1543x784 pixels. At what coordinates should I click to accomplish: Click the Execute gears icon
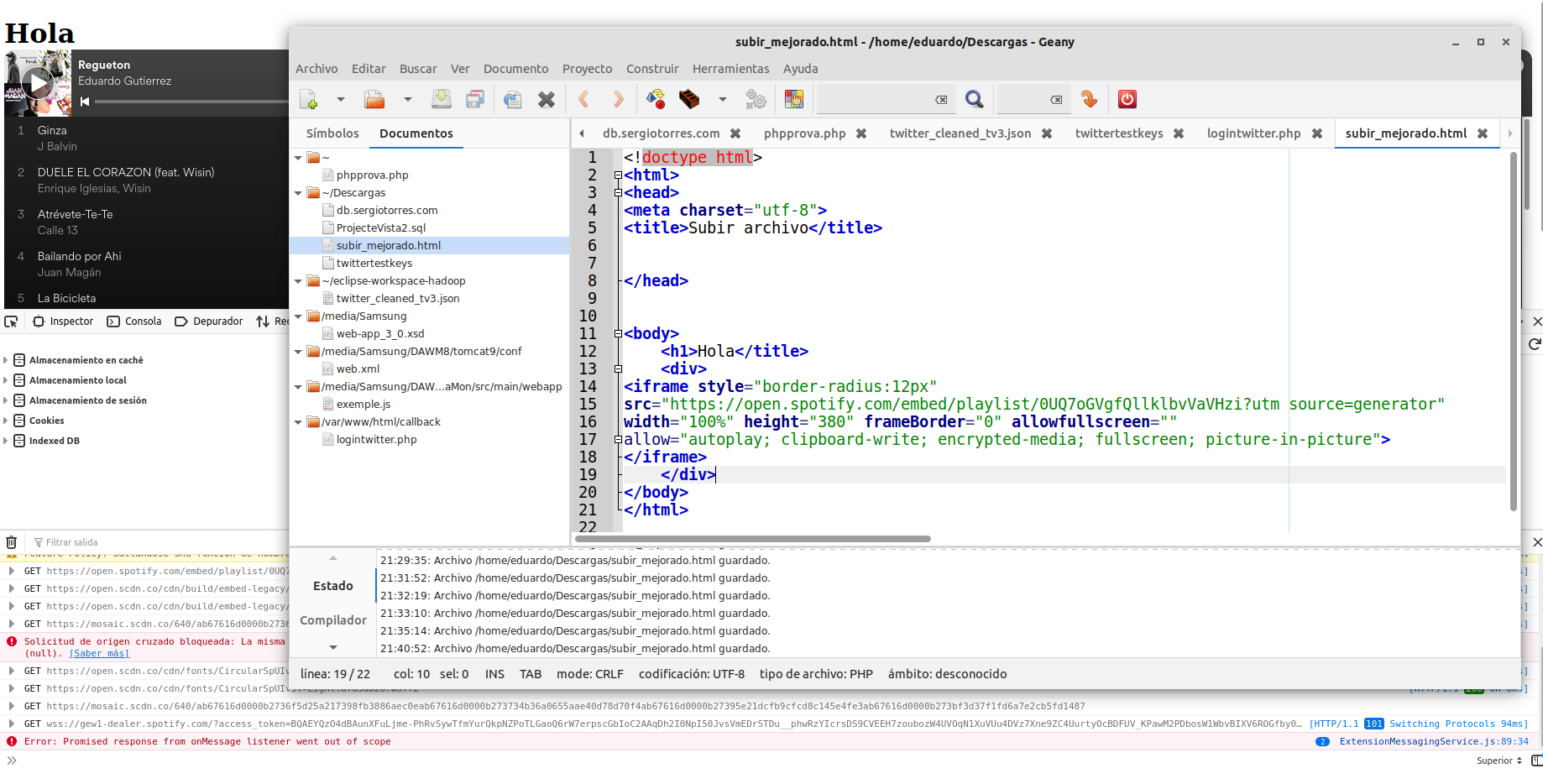[x=756, y=99]
